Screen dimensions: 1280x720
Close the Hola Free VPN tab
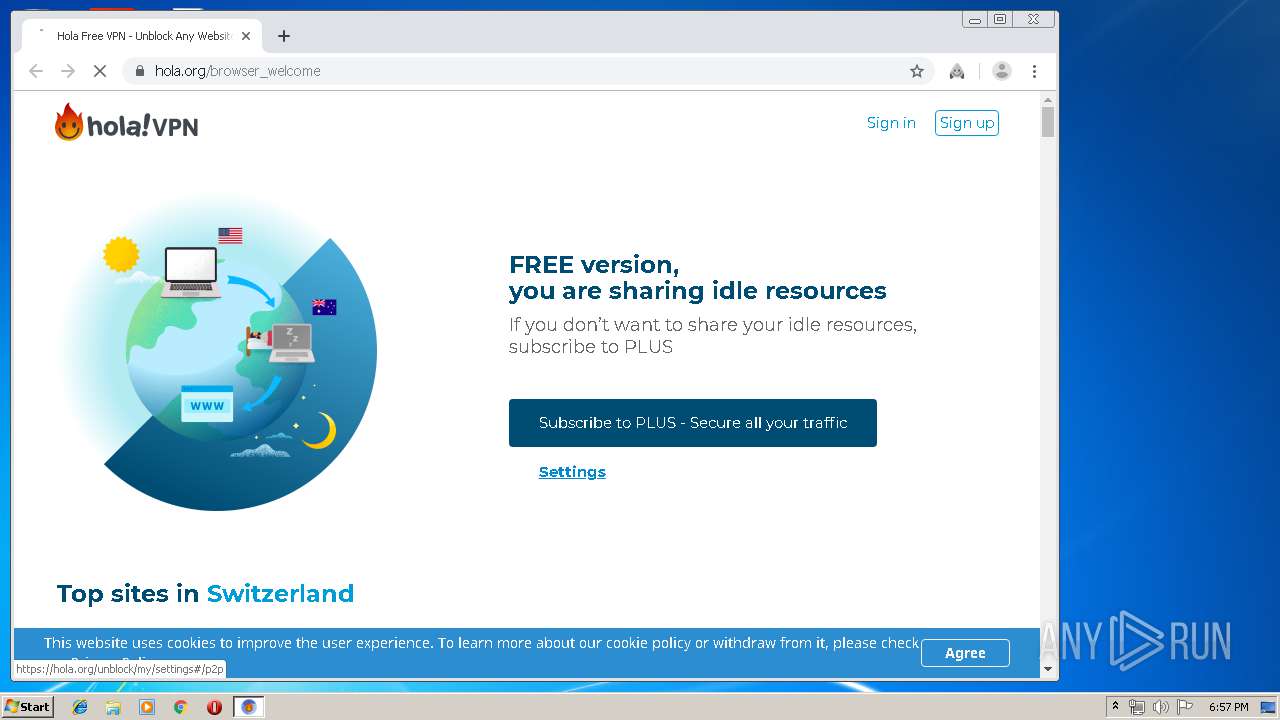tap(246, 36)
